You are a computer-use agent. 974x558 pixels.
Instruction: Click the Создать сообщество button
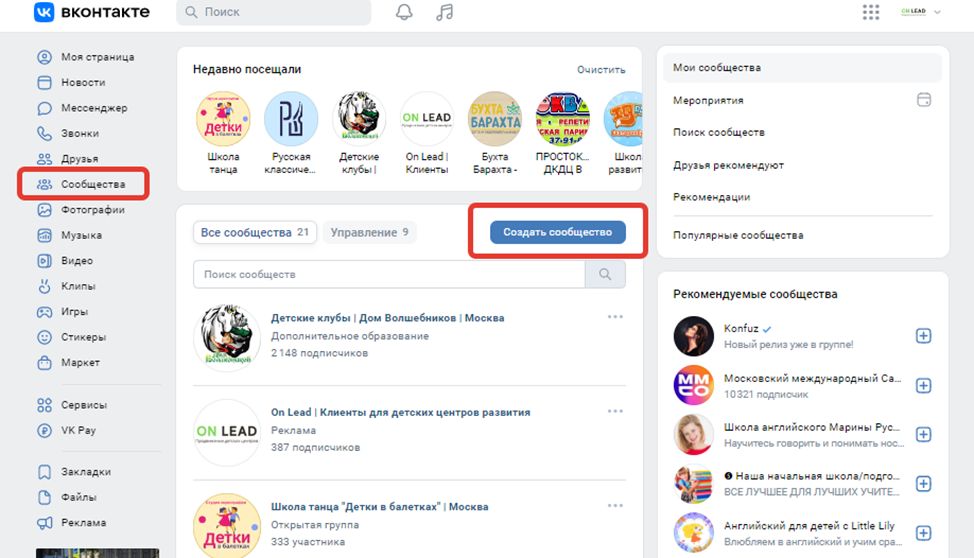click(x=558, y=232)
